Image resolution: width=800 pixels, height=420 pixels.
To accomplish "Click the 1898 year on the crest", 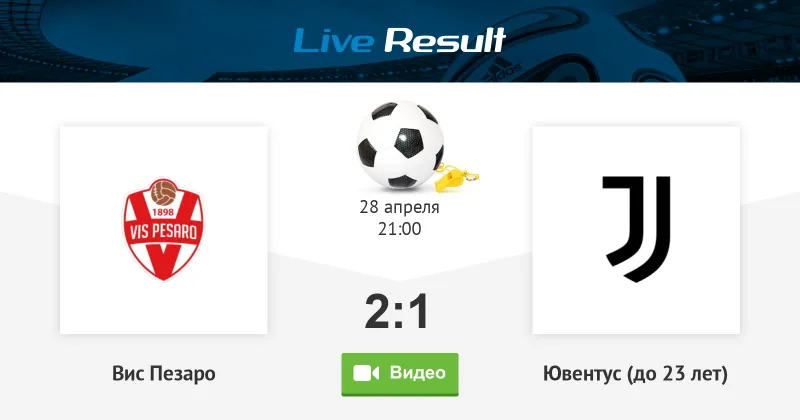I will (163, 212).
